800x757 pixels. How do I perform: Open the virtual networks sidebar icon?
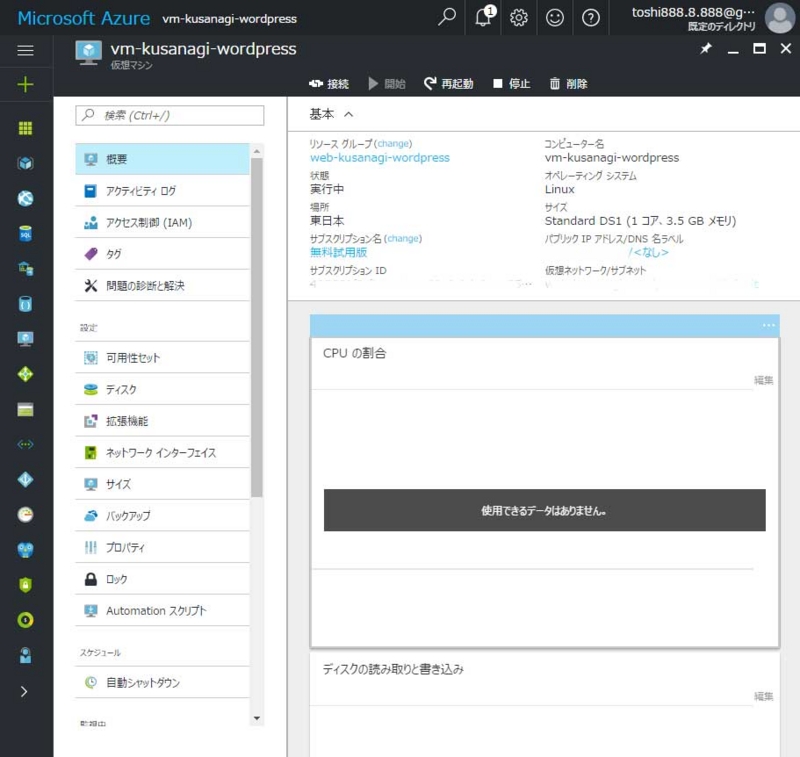[25, 444]
